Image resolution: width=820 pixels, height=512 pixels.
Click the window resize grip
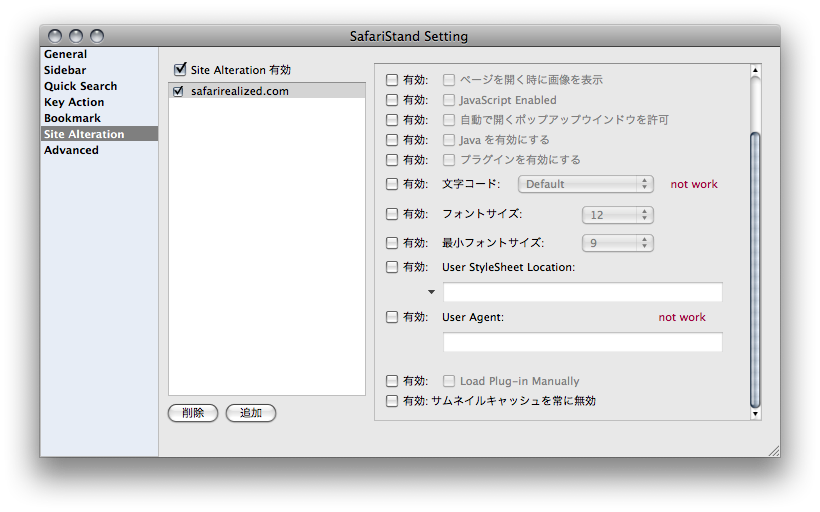click(x=774, y=451)
